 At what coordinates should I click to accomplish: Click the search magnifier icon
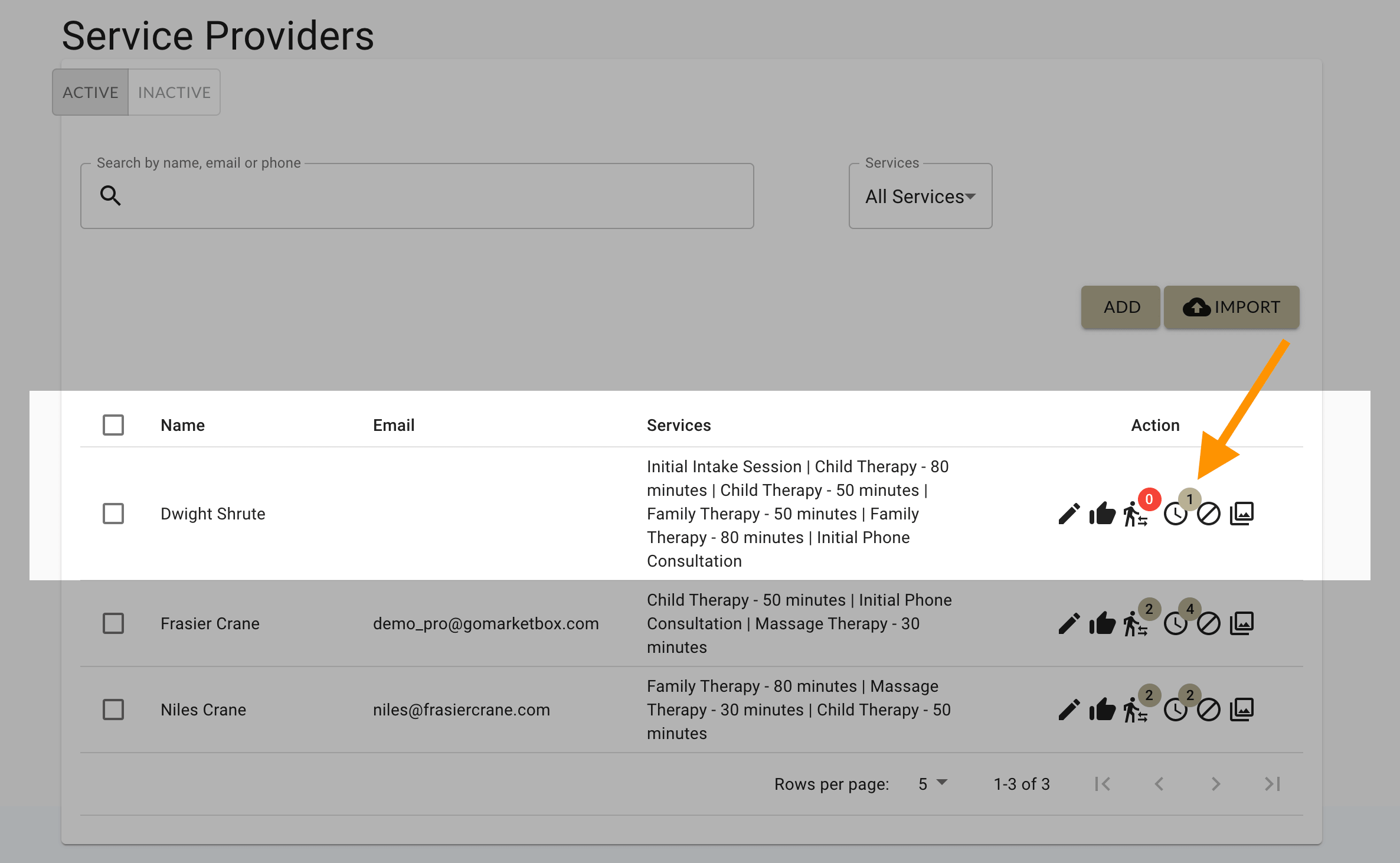pyautogui.click(x=111, y=195)
